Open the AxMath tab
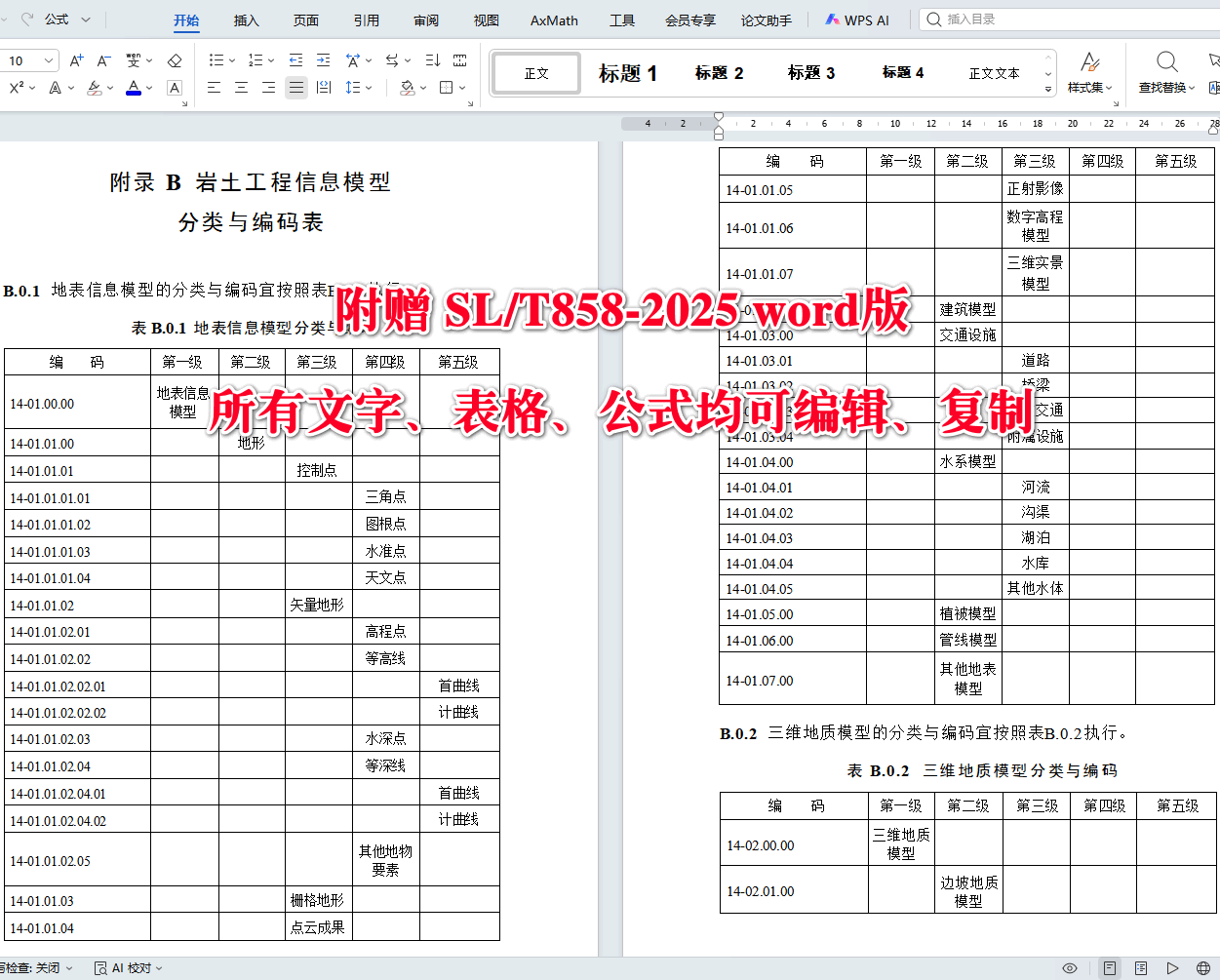This screenshot has width=1220, height=980. click(554, 20)
